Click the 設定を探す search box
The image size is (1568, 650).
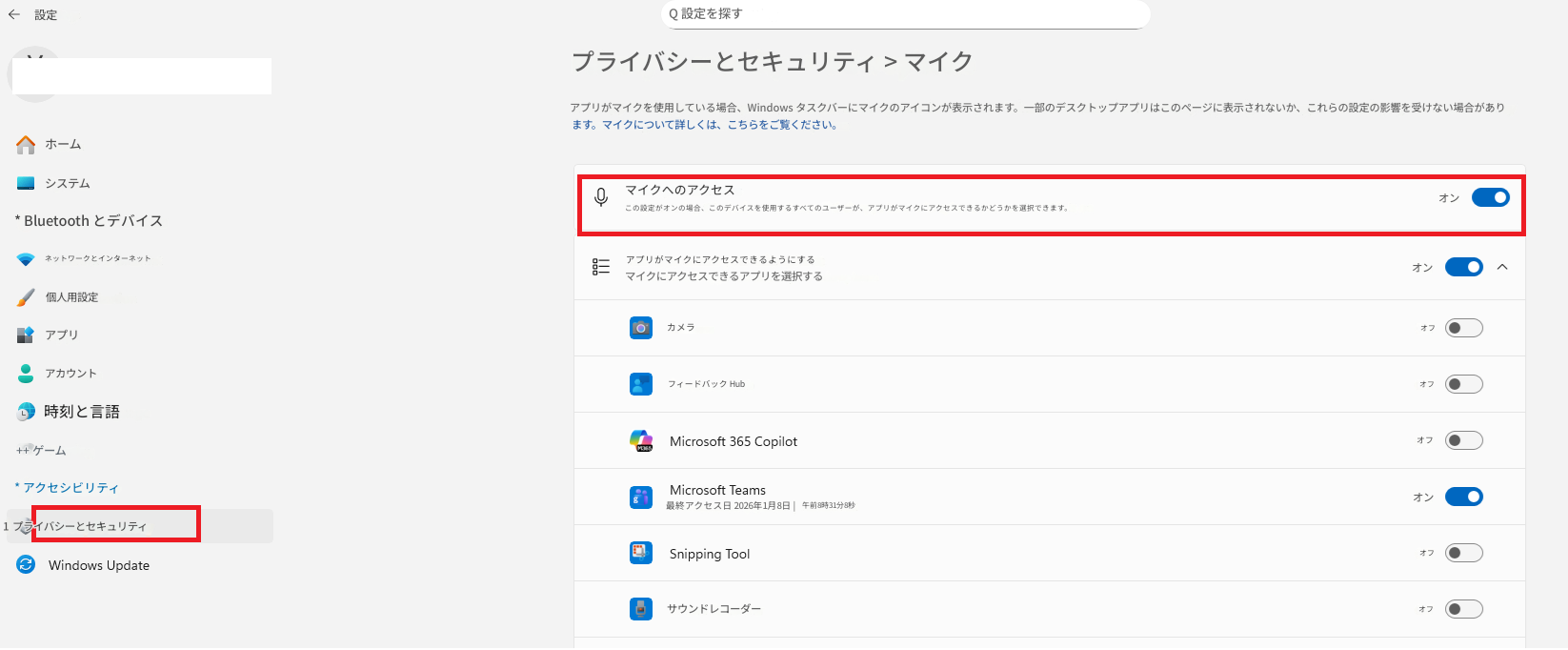tap(905, 14)
